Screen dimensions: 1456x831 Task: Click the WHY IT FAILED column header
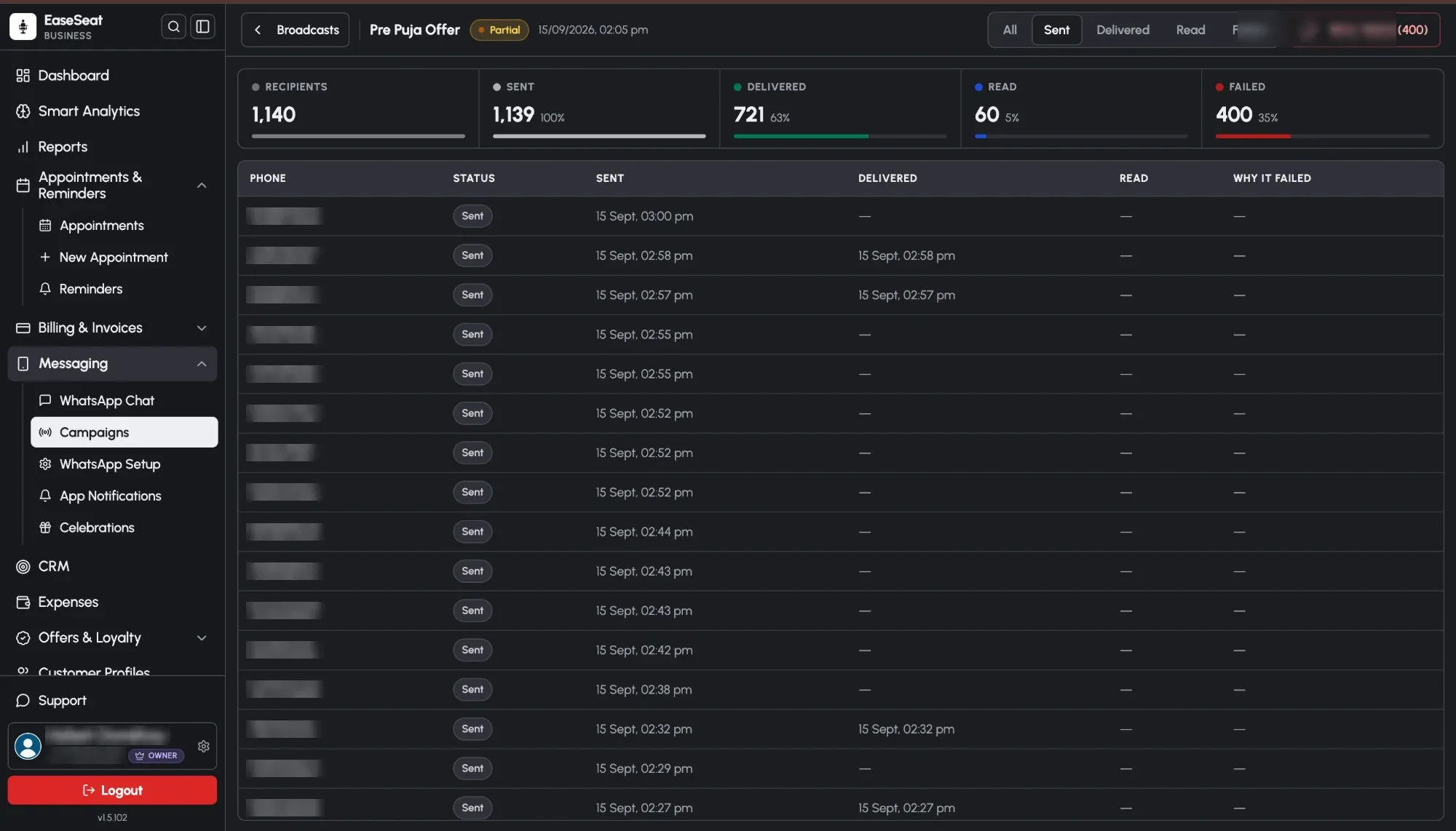1272,178
